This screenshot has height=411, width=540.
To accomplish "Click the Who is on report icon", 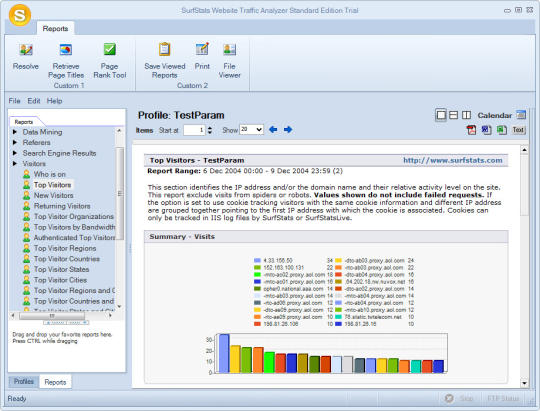I will [27, 174].
